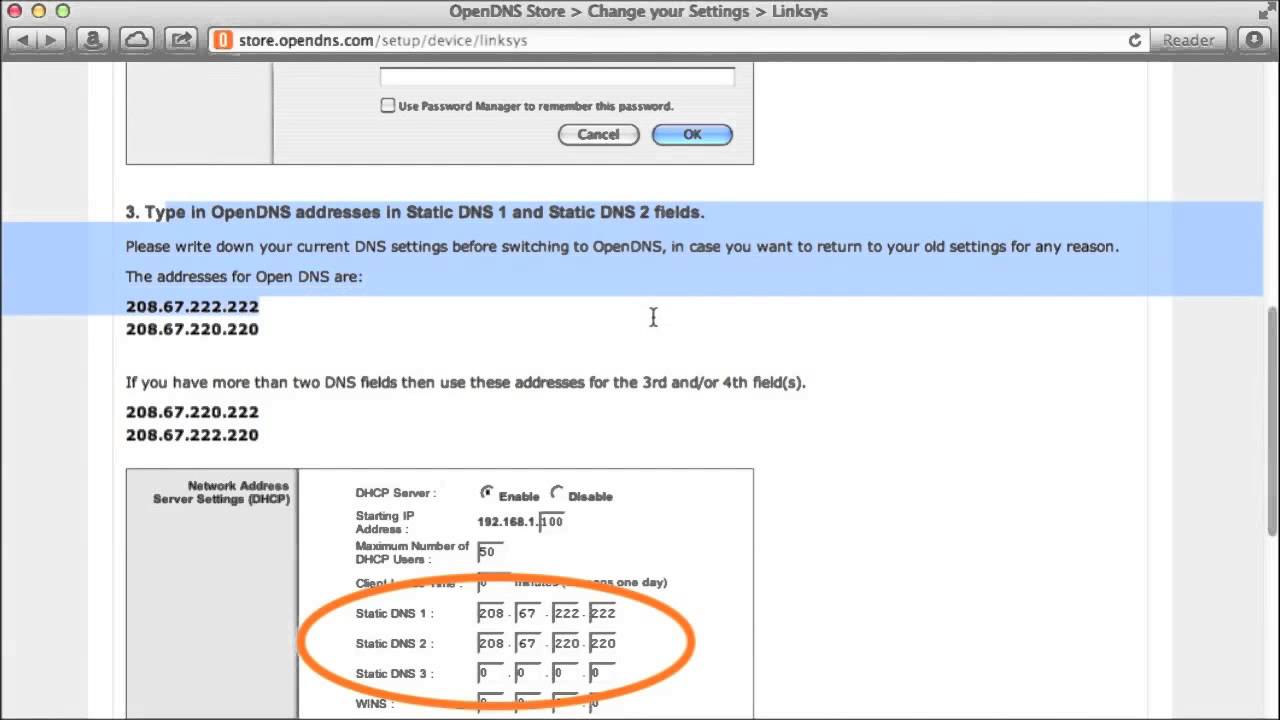Click the OK button in password dialog

pos(692,134)
